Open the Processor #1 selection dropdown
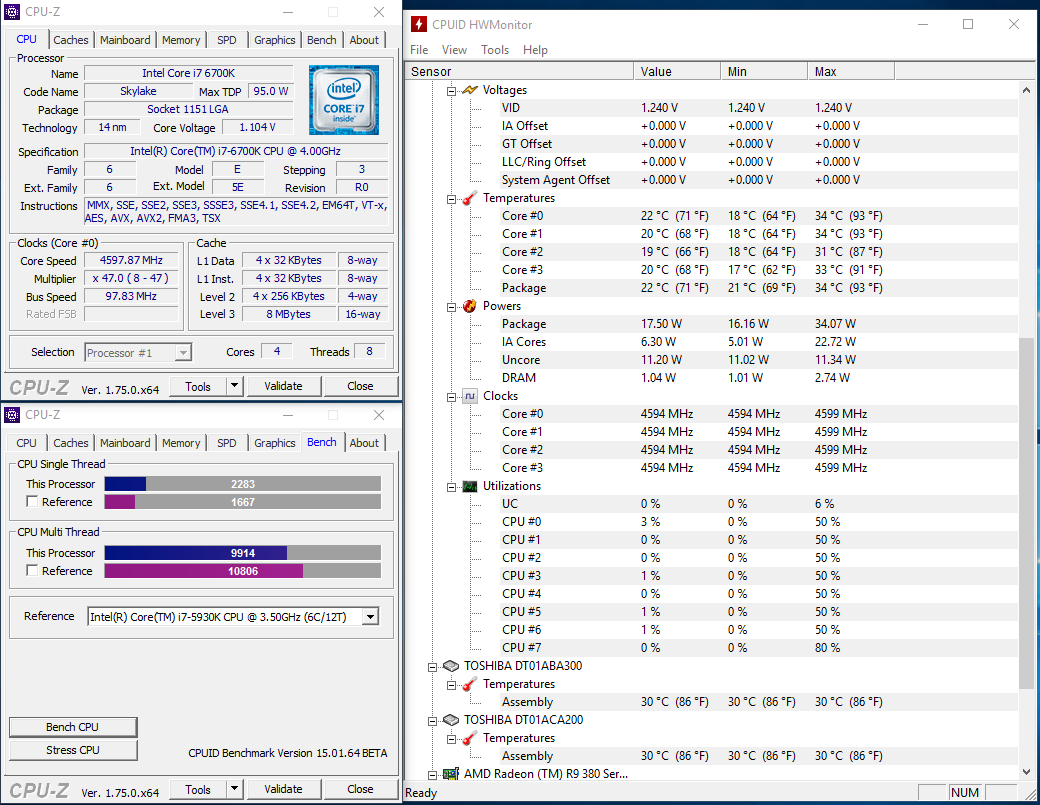Viewport: 1040px width, 805px height. point(183,353)
